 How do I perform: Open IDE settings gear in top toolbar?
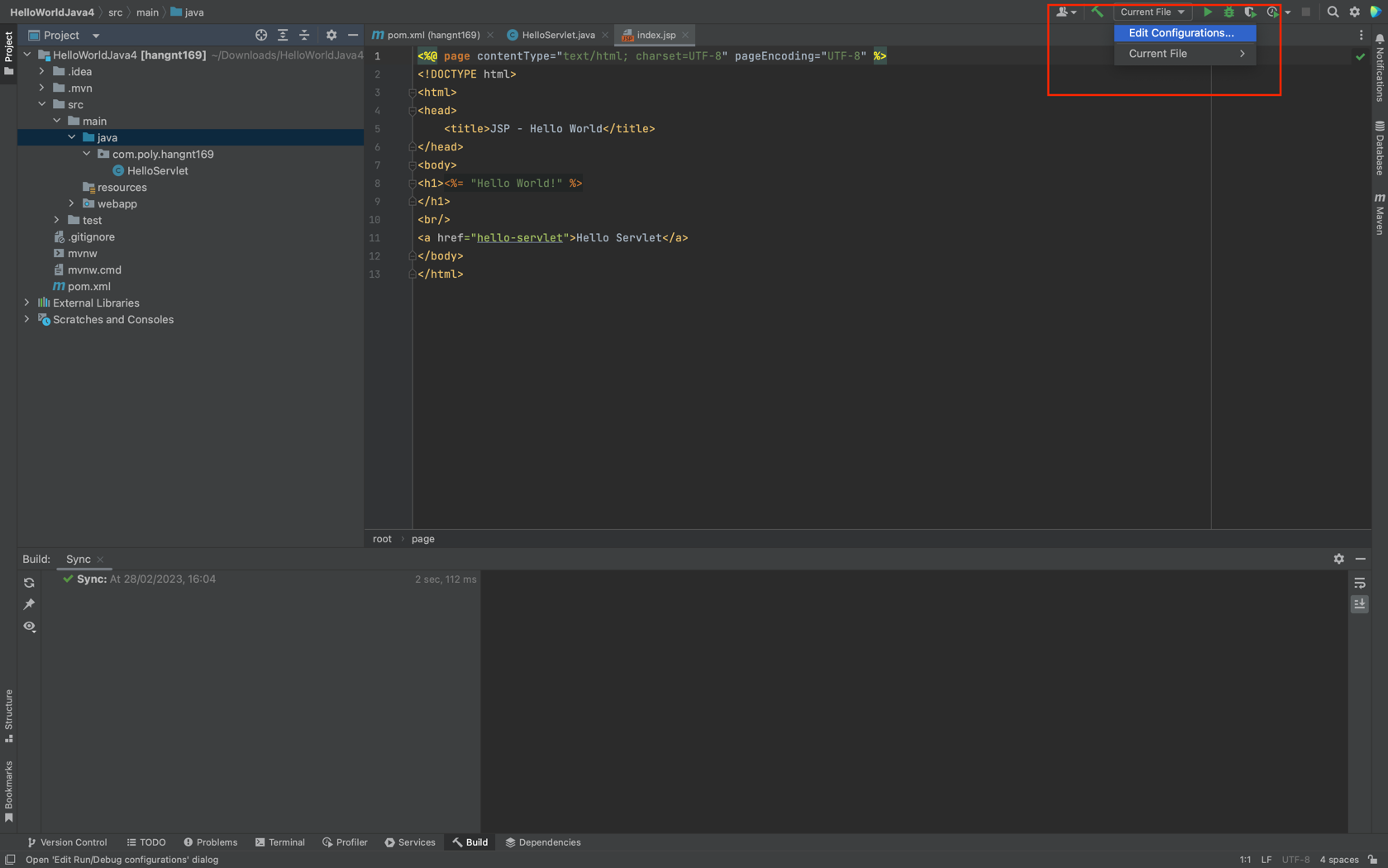point(1354,12)
